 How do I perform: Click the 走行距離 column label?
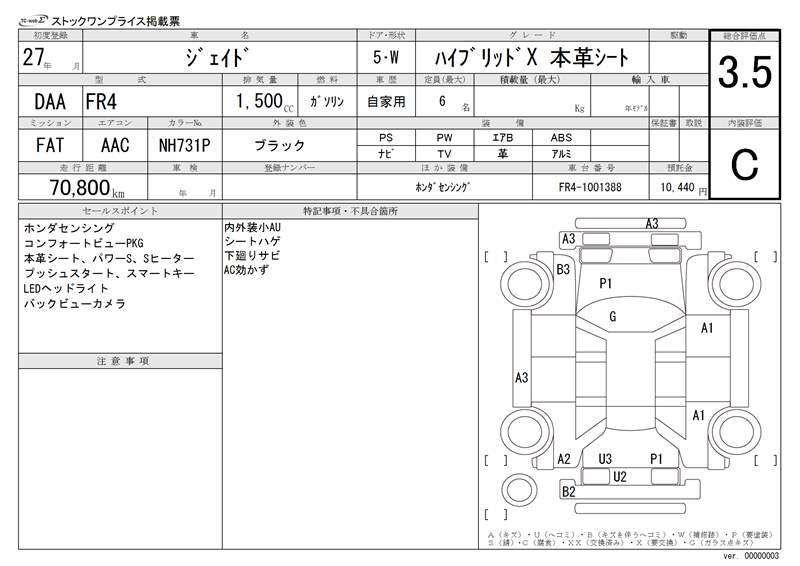tap(83, 167)
